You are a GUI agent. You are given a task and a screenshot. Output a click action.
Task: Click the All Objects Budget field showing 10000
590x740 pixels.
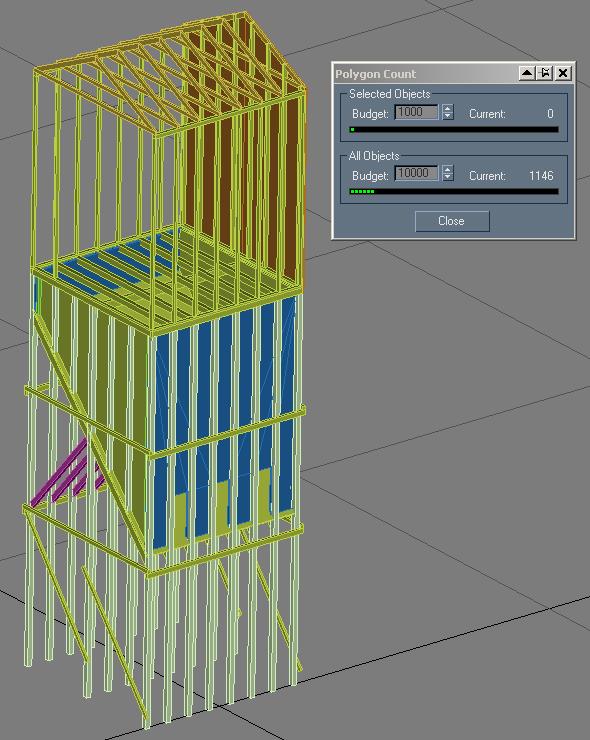[417, 173]
